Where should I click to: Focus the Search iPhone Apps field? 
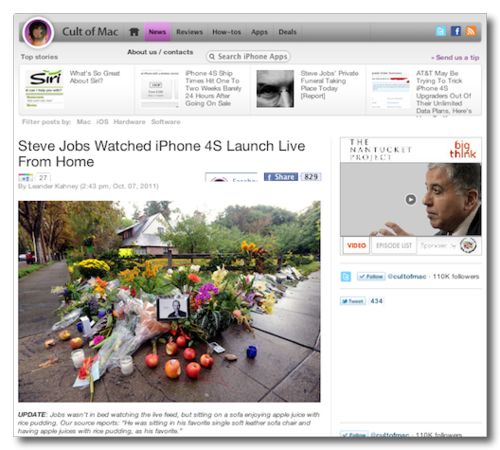248,57
